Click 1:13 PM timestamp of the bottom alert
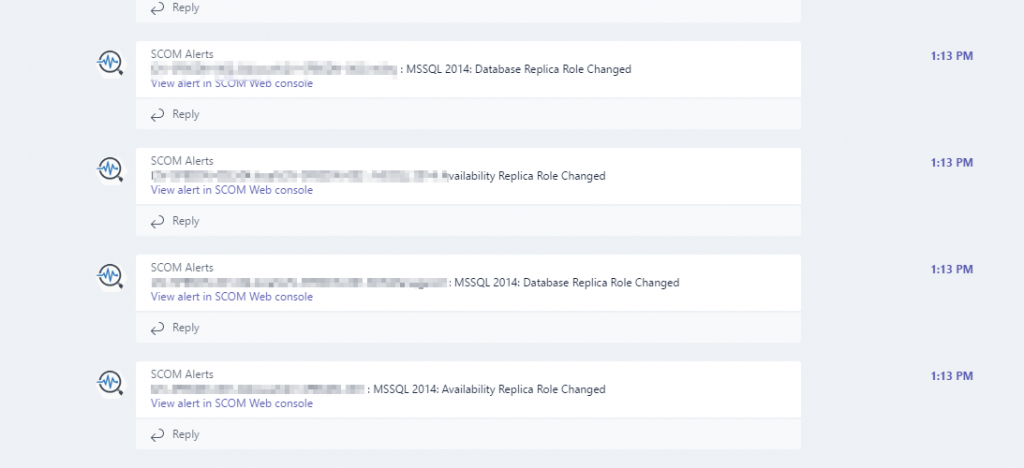The width and height of the screenshot is (1024, 468). [x=952, y=376]
